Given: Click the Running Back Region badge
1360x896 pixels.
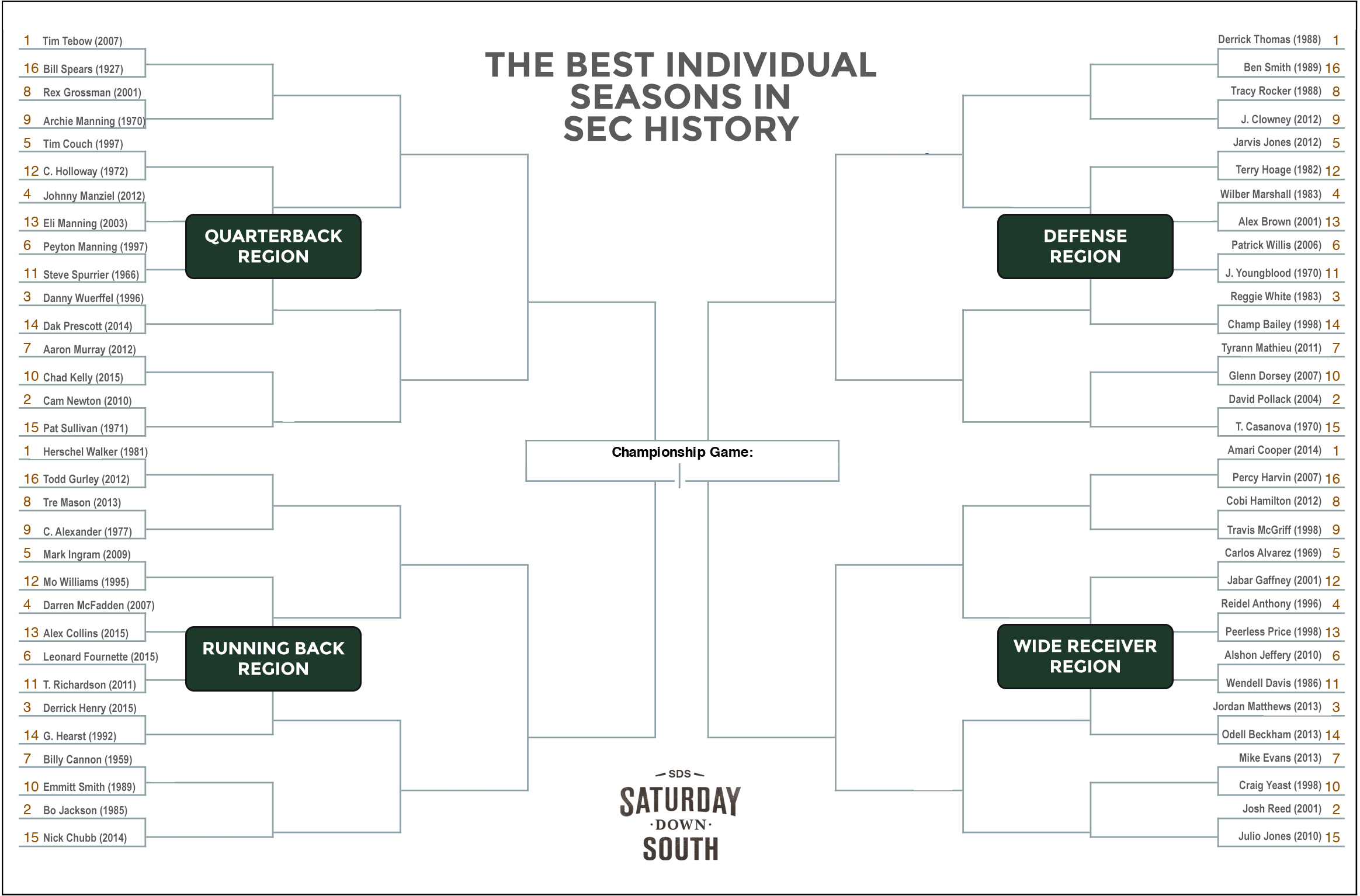Looking at the screenshot, I should pos(273,658).
